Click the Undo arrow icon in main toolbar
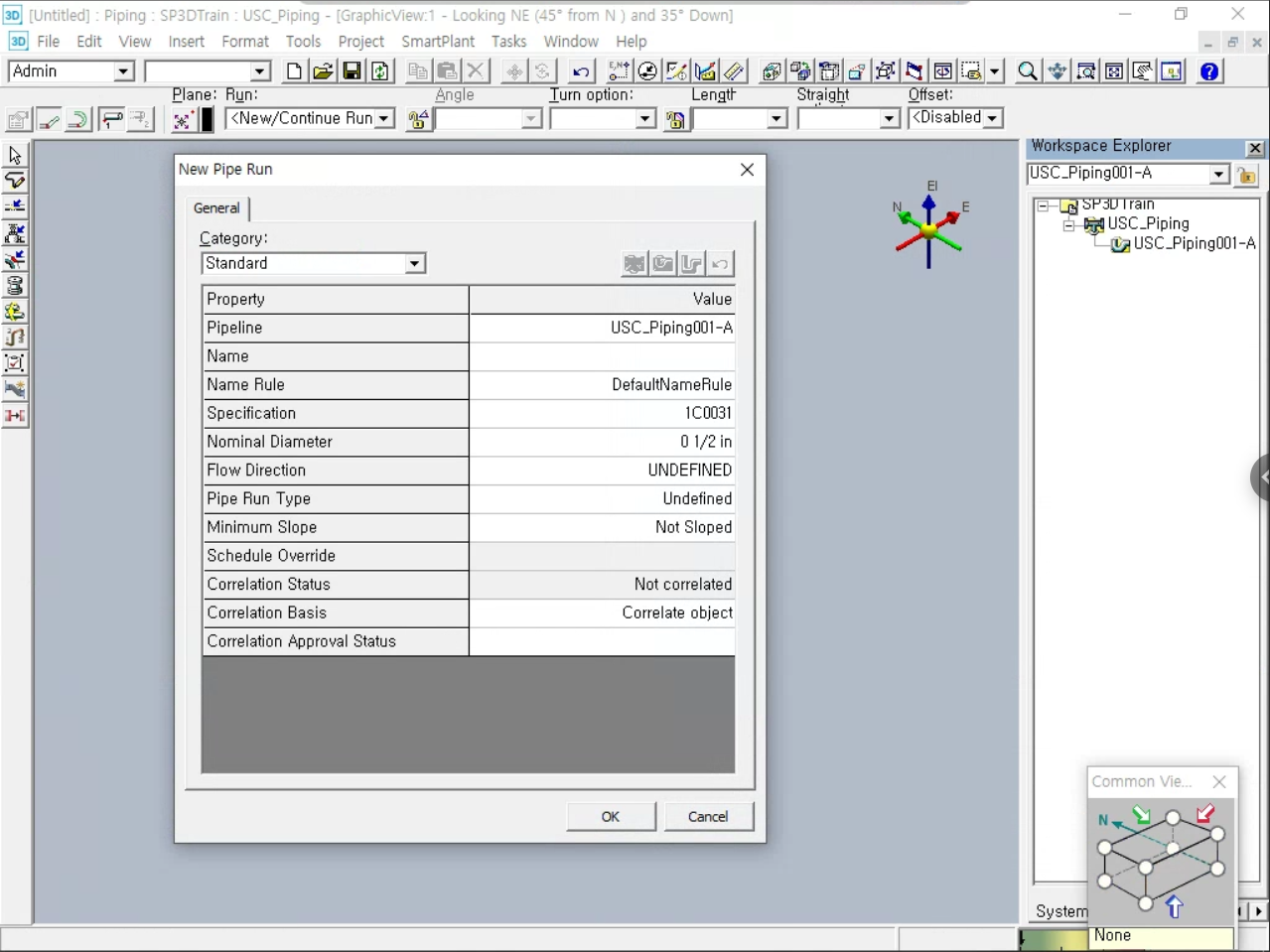 pyautogui.click(x=581, y=71)
